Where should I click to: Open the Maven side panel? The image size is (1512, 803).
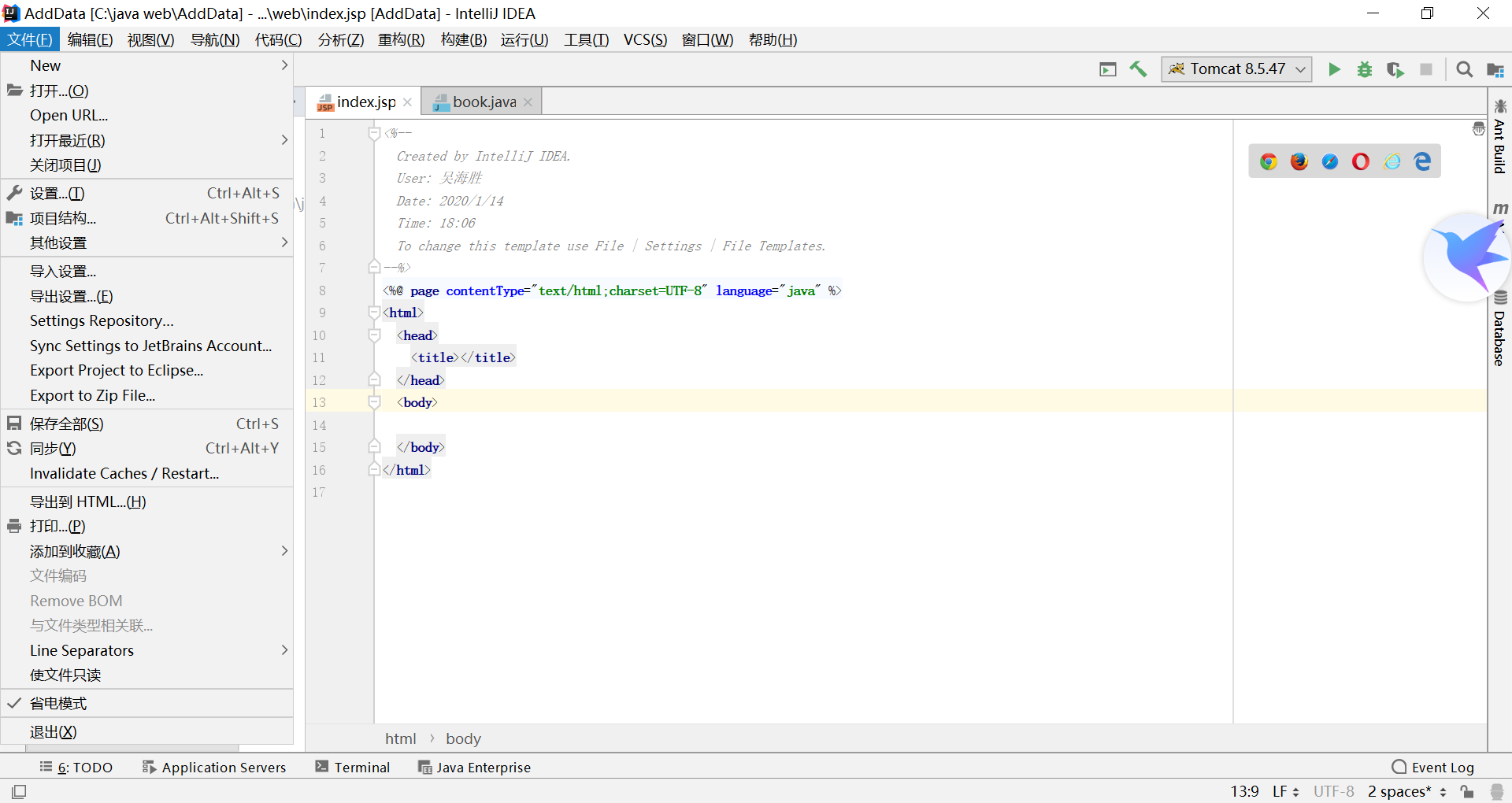1500,209
